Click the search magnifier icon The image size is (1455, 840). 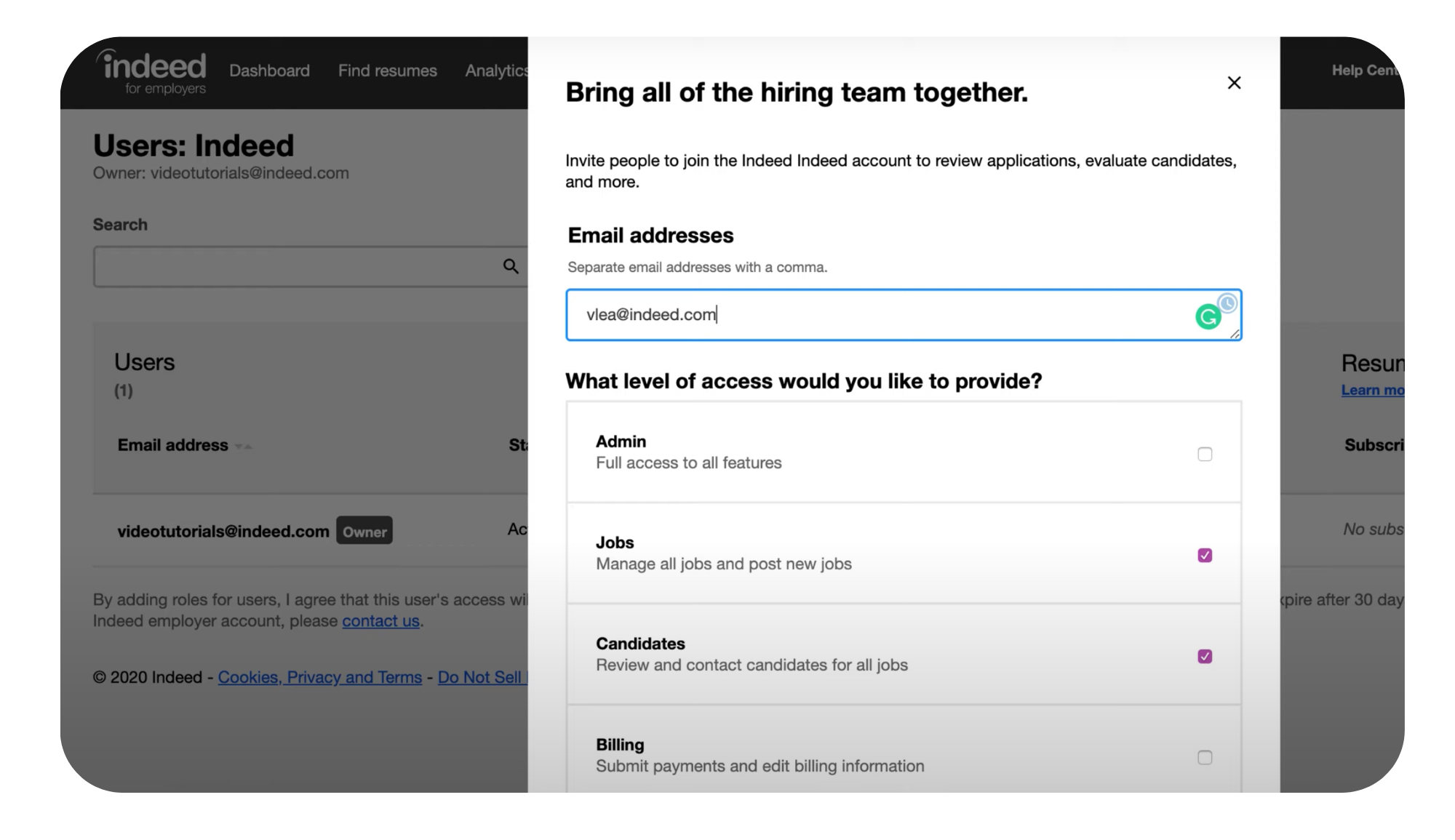[x=511, y=266]
